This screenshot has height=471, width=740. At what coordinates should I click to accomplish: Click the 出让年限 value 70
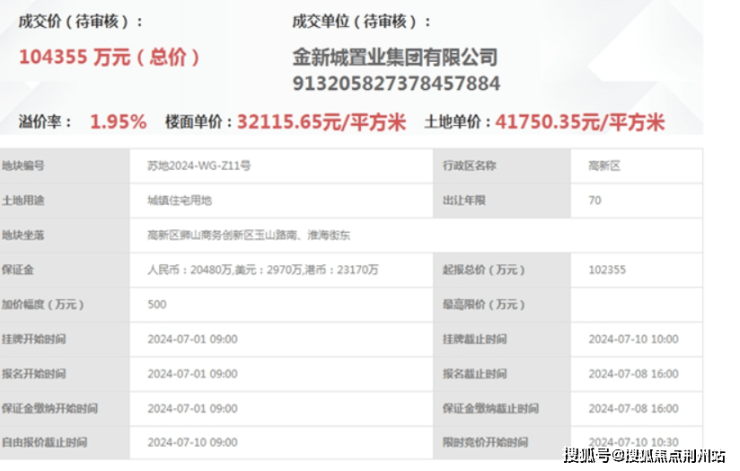point(595,201)
